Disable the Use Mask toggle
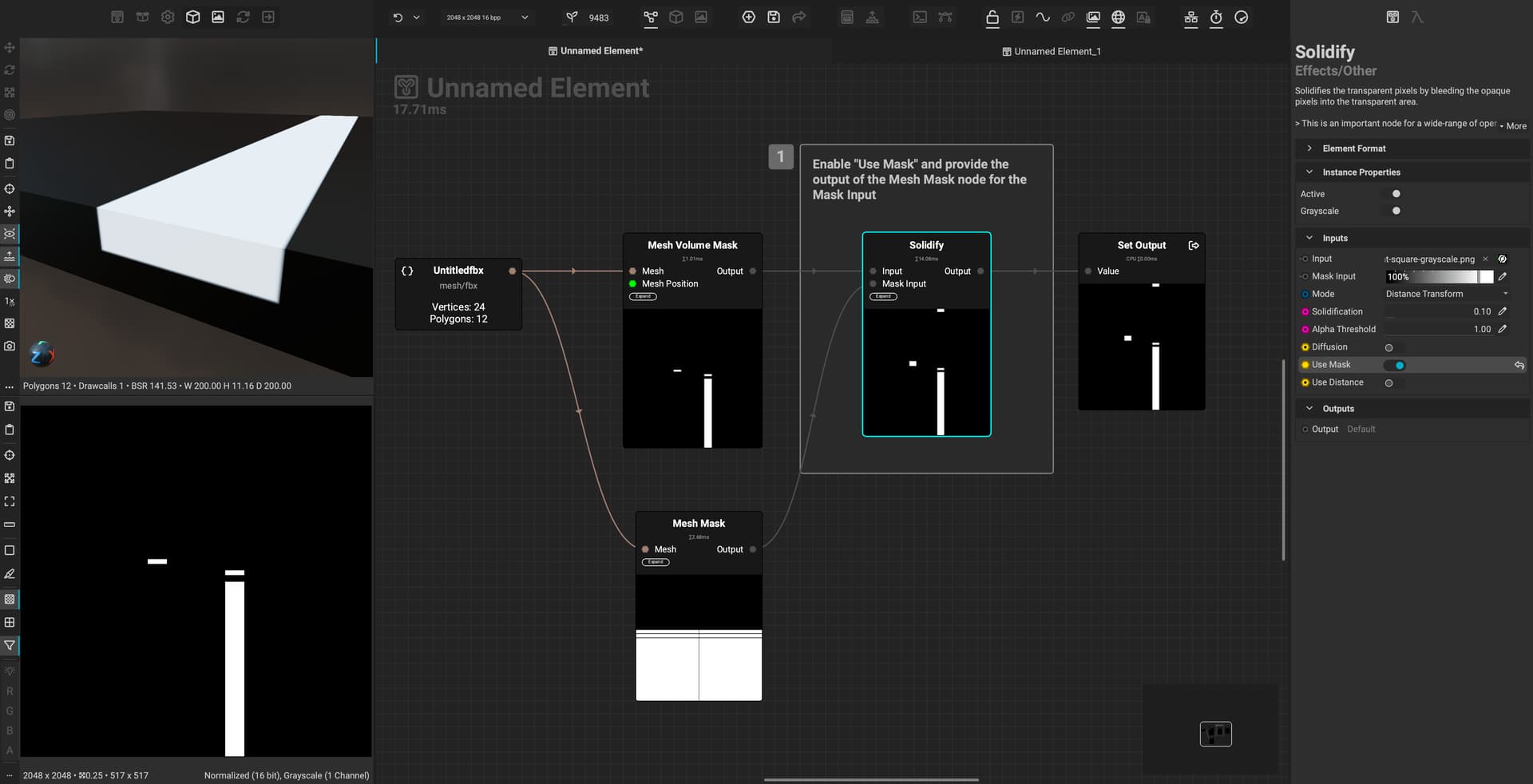The height and width of the screenshot is (784, 1533). [1395, 365]
